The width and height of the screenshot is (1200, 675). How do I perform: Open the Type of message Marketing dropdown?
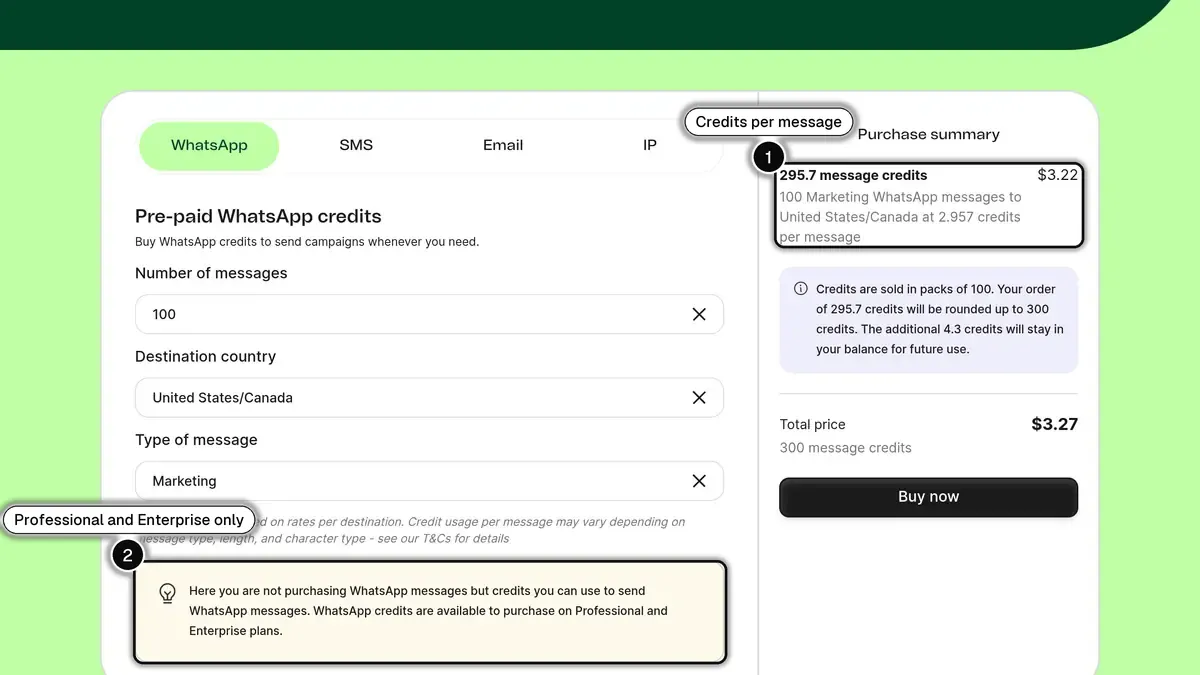click(x=429, y=481)
